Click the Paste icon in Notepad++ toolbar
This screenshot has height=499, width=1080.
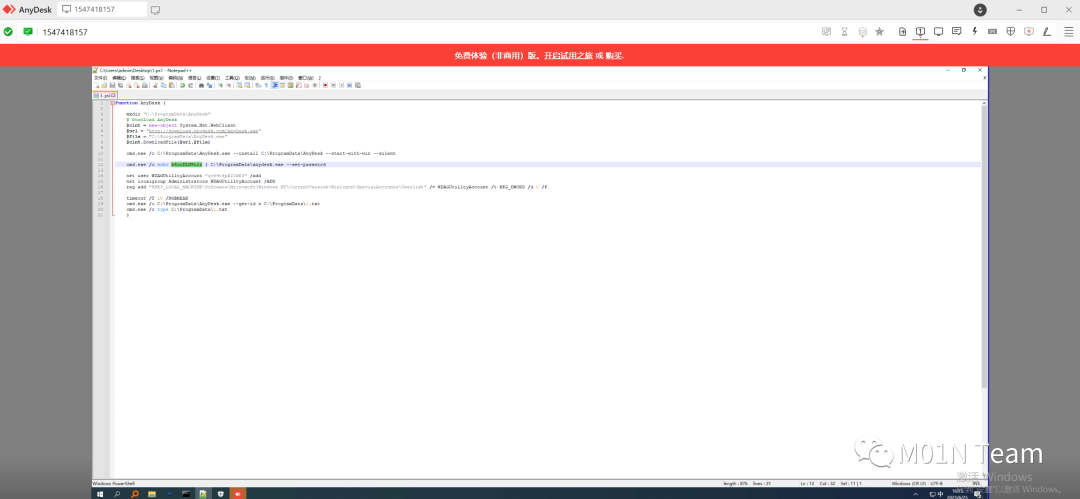pyautogui.click(x=172, y=85)
